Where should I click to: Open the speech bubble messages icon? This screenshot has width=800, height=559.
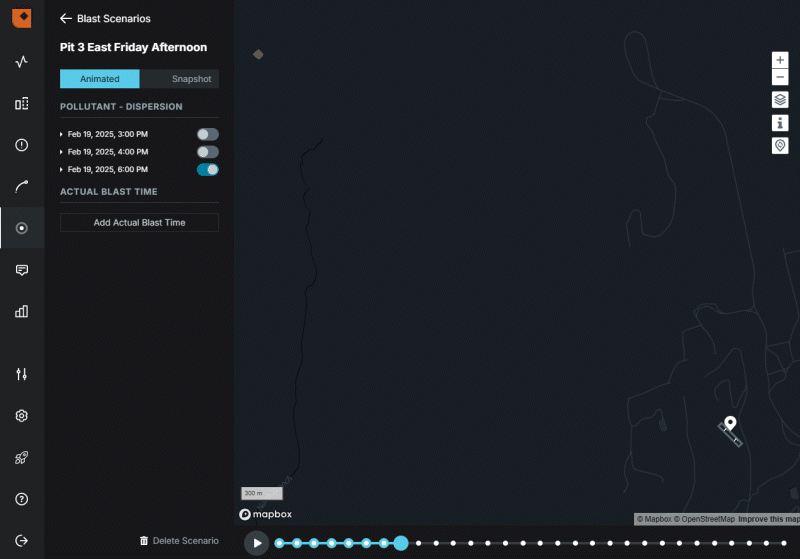point(21,270)
